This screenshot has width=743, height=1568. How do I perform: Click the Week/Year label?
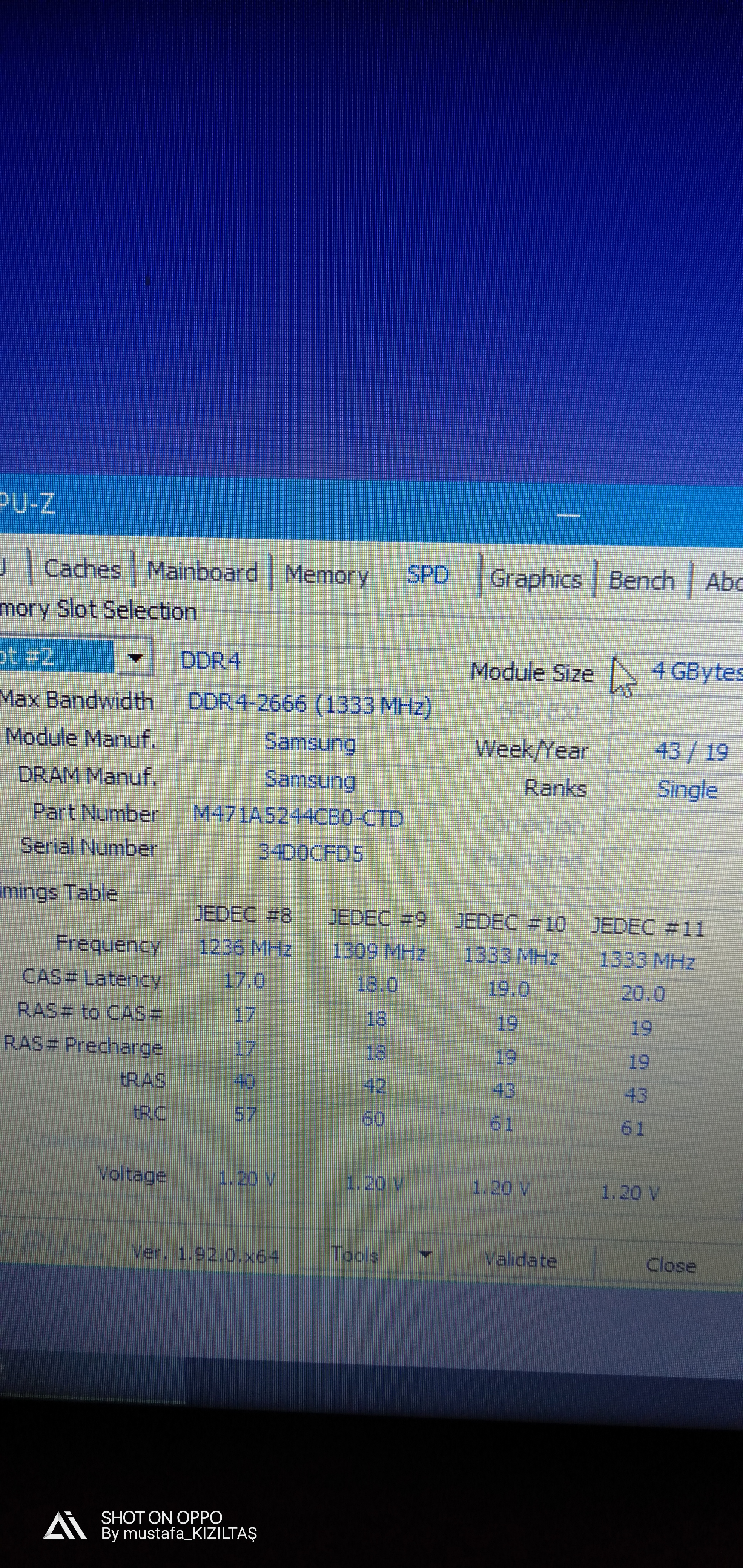(x=532, y=749)
